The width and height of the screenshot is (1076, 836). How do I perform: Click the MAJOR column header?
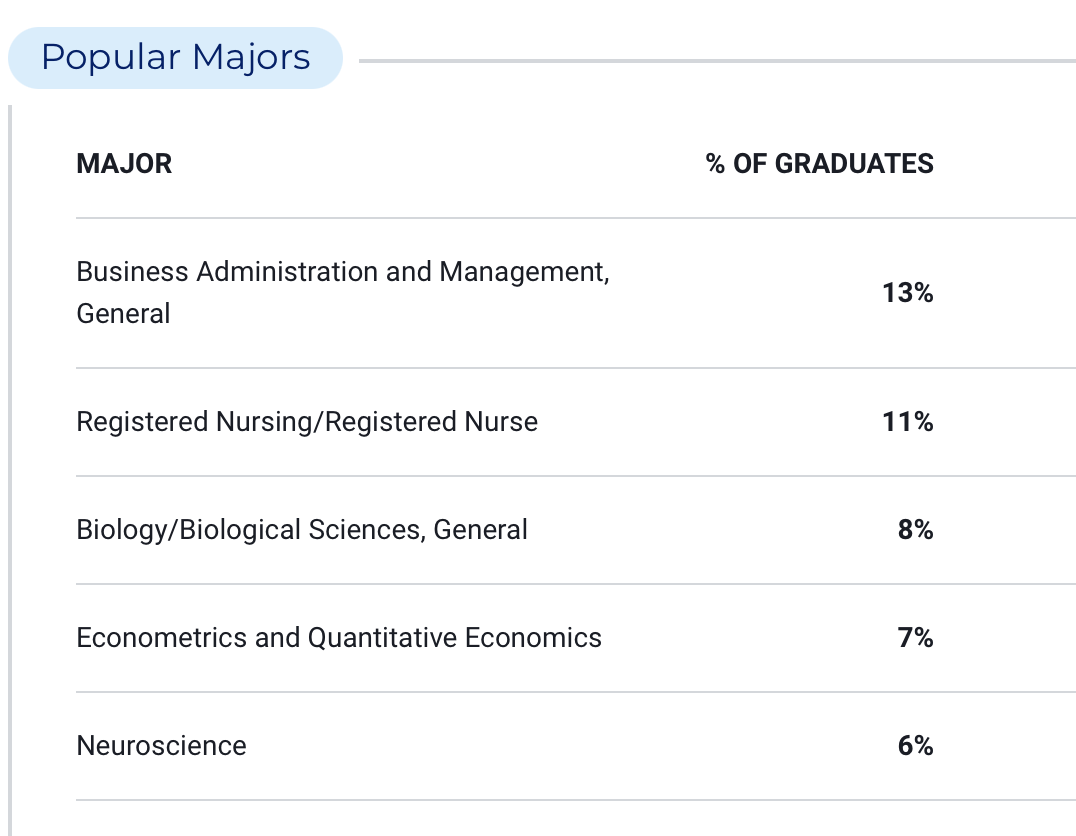coord(124,164)
